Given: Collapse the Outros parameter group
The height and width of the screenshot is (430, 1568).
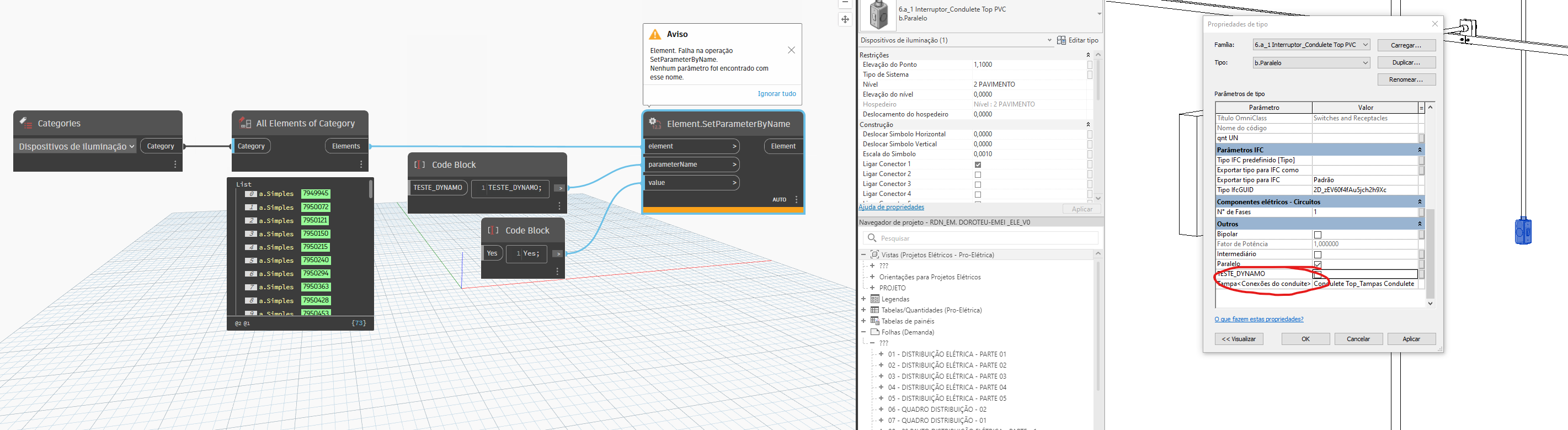Looking at the screenshot, I should pyautogui.click(x=1420, y=224).
